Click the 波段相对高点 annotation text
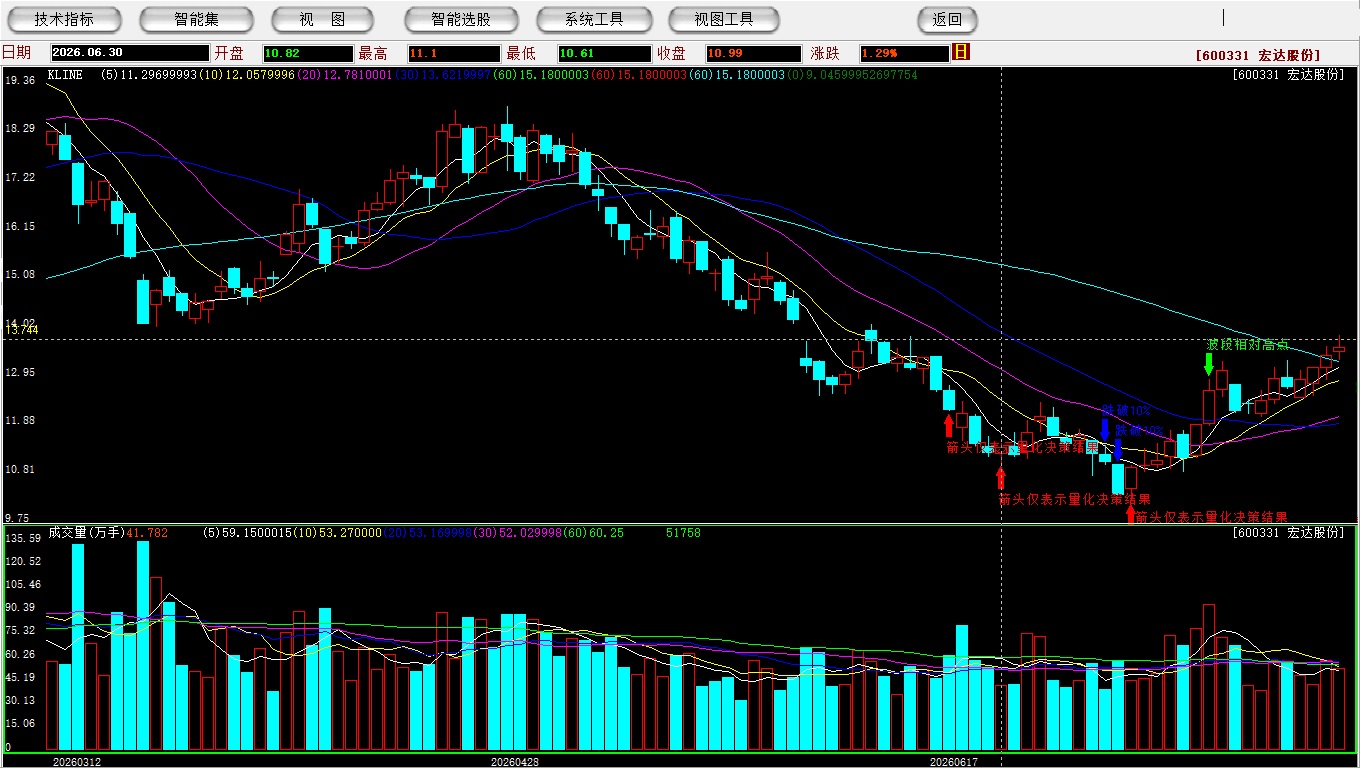The width and height of the screenshot is (1360, 768). (1247, 344)
